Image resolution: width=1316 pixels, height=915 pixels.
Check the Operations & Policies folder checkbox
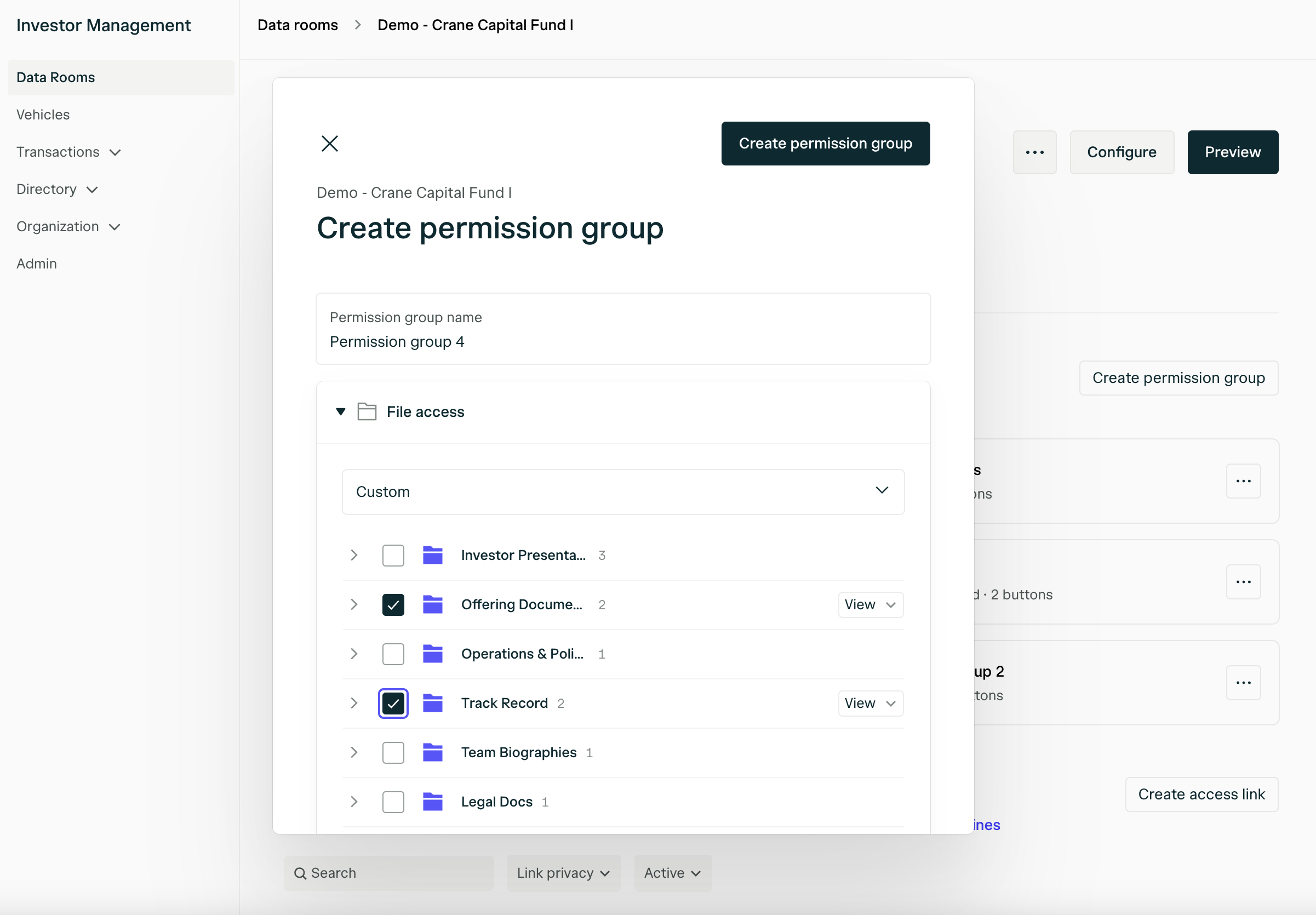coord(393,654)
